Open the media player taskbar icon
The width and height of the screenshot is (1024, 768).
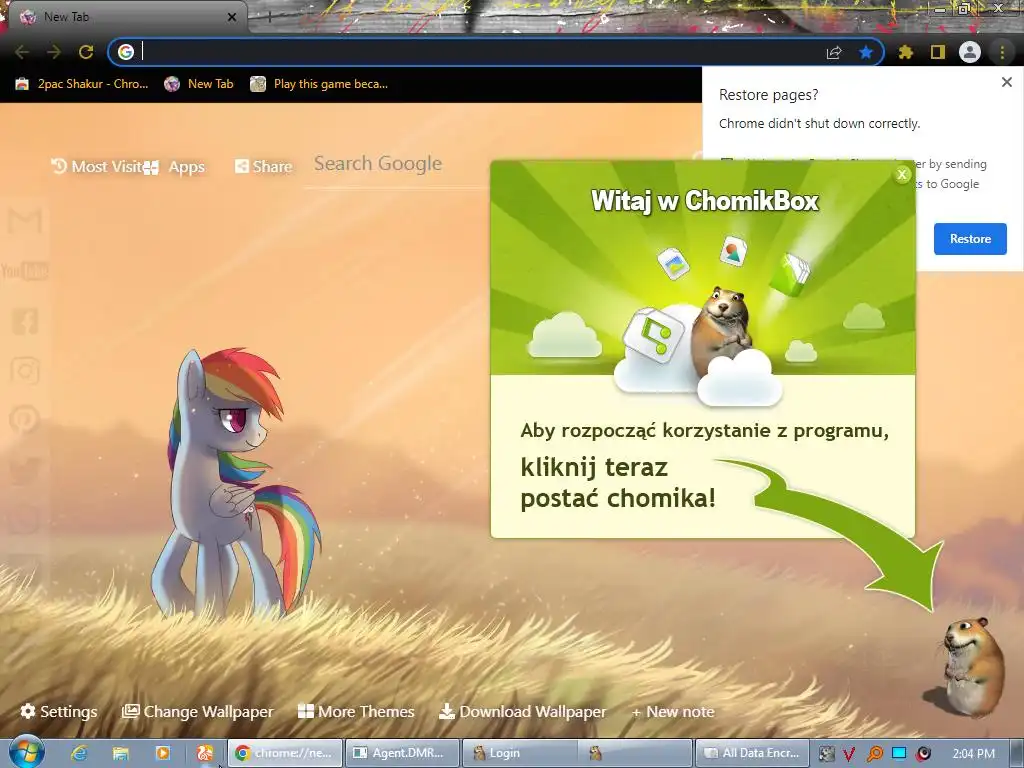163,753
